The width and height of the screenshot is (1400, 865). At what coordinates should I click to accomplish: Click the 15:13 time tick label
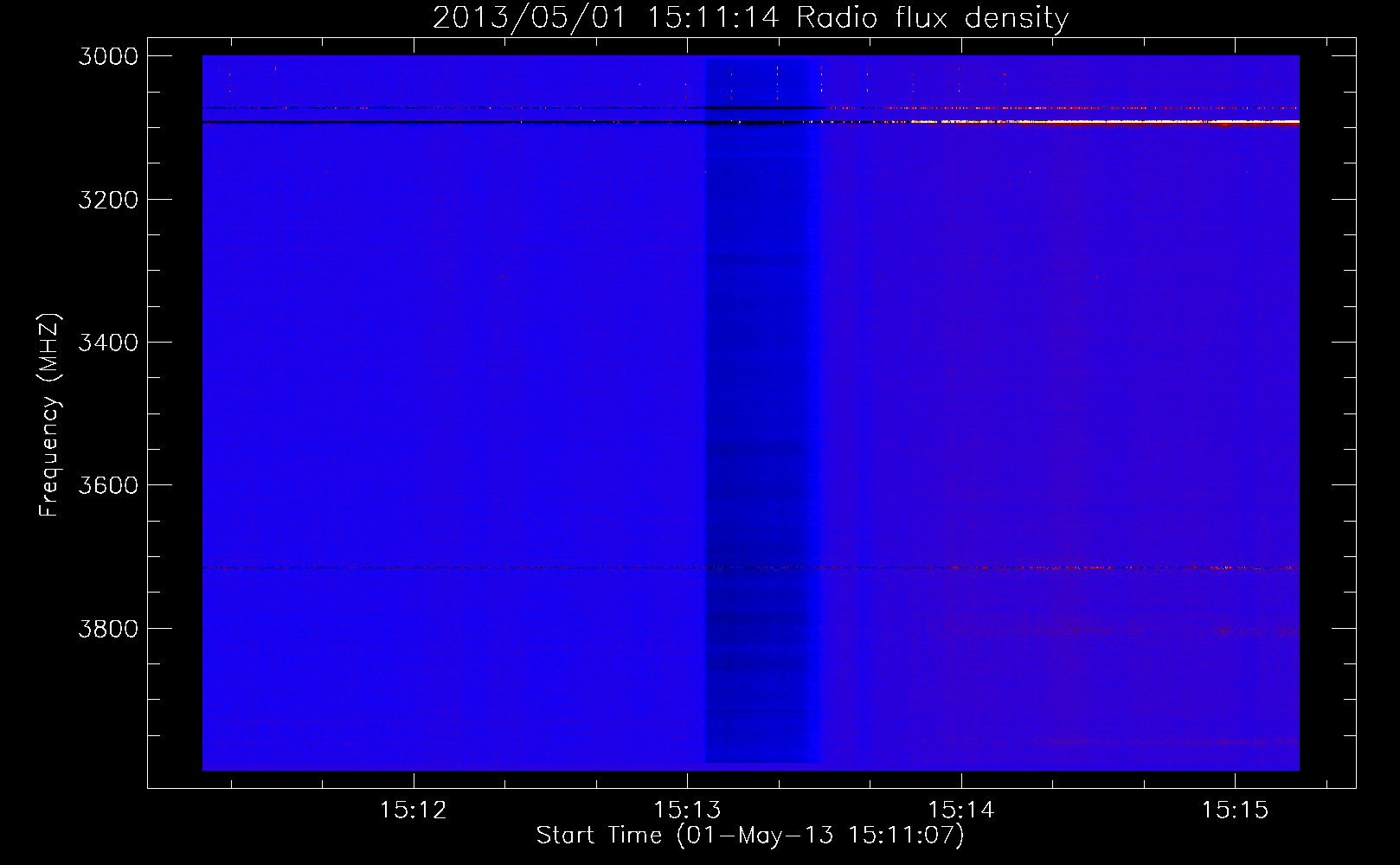tap(688, 811)
